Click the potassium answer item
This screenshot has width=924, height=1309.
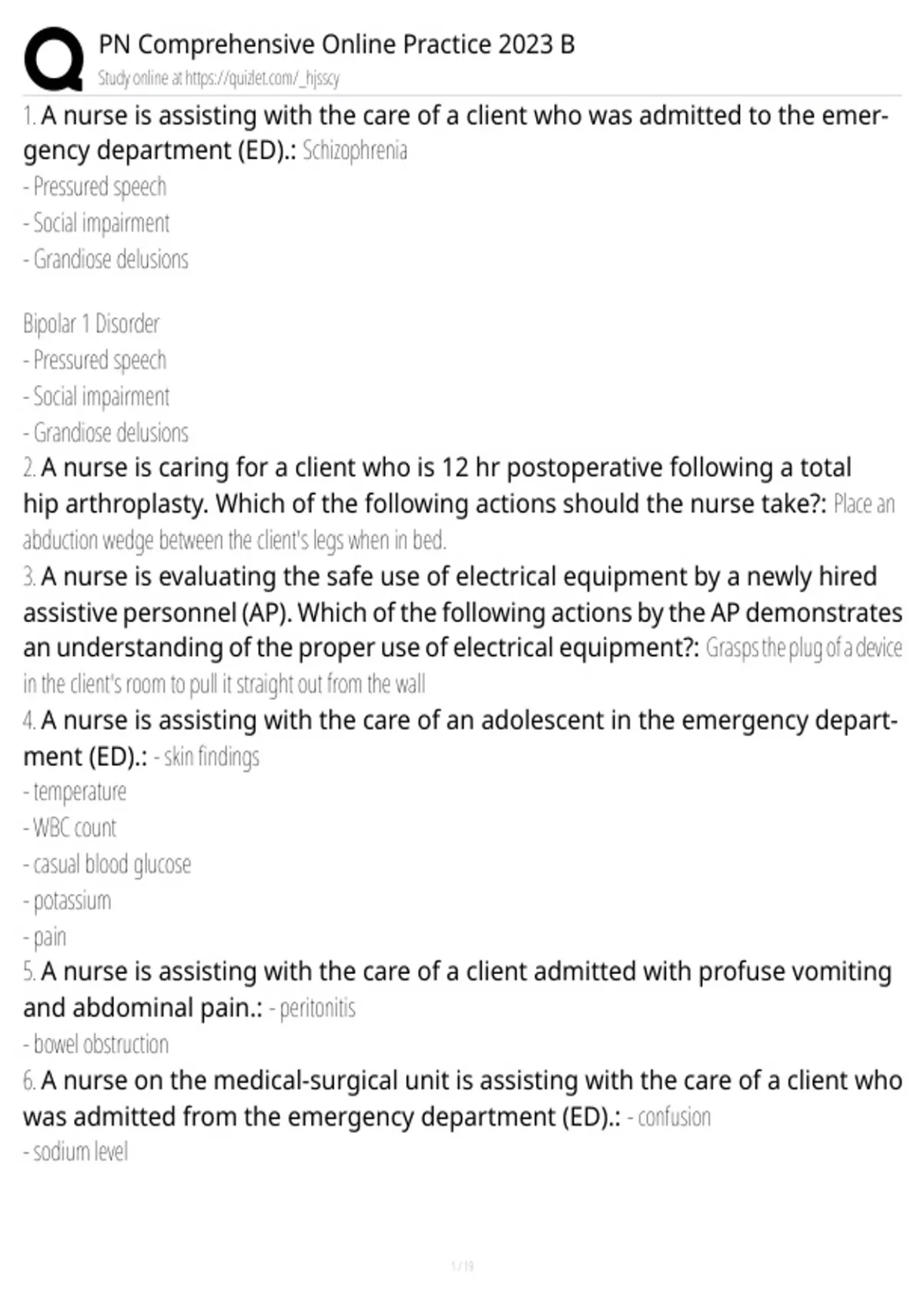point(67,901)
